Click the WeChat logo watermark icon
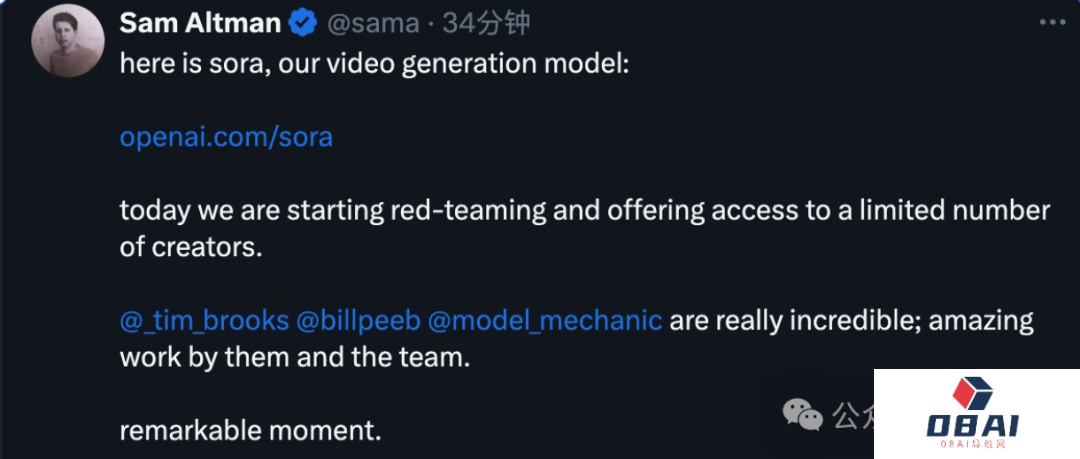 pyautogui.click(x=802, y=413)
